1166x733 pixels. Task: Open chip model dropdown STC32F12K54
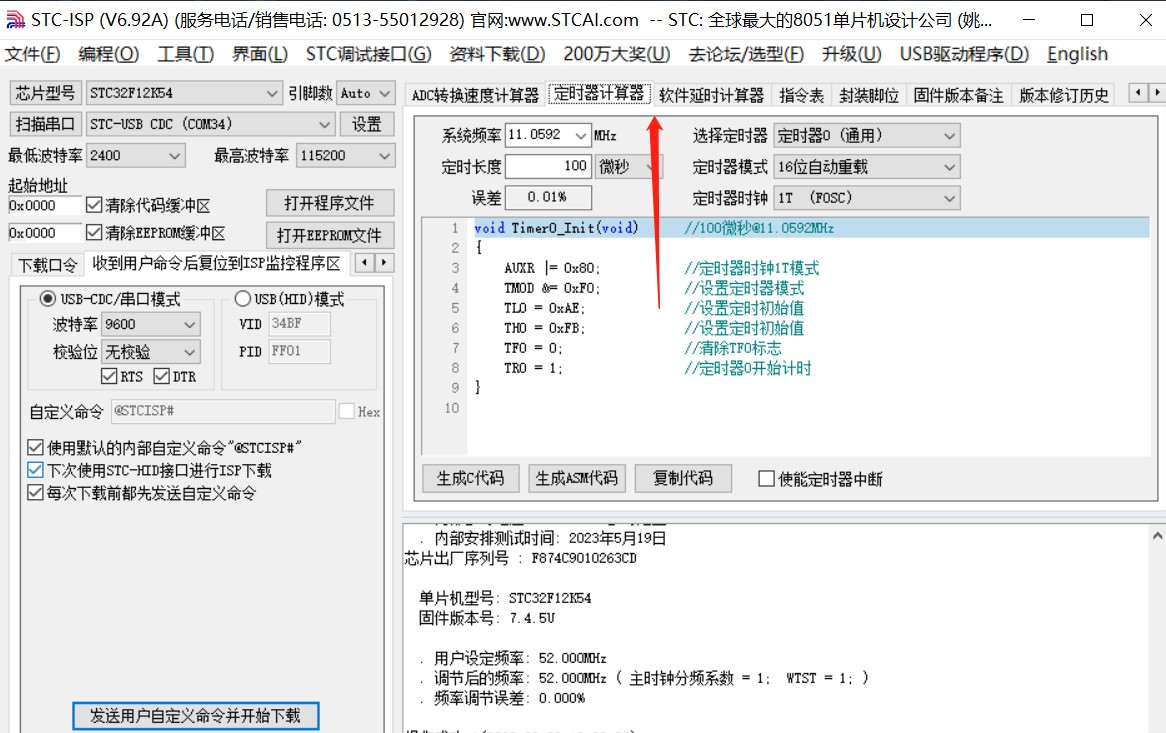click(184, 93)
